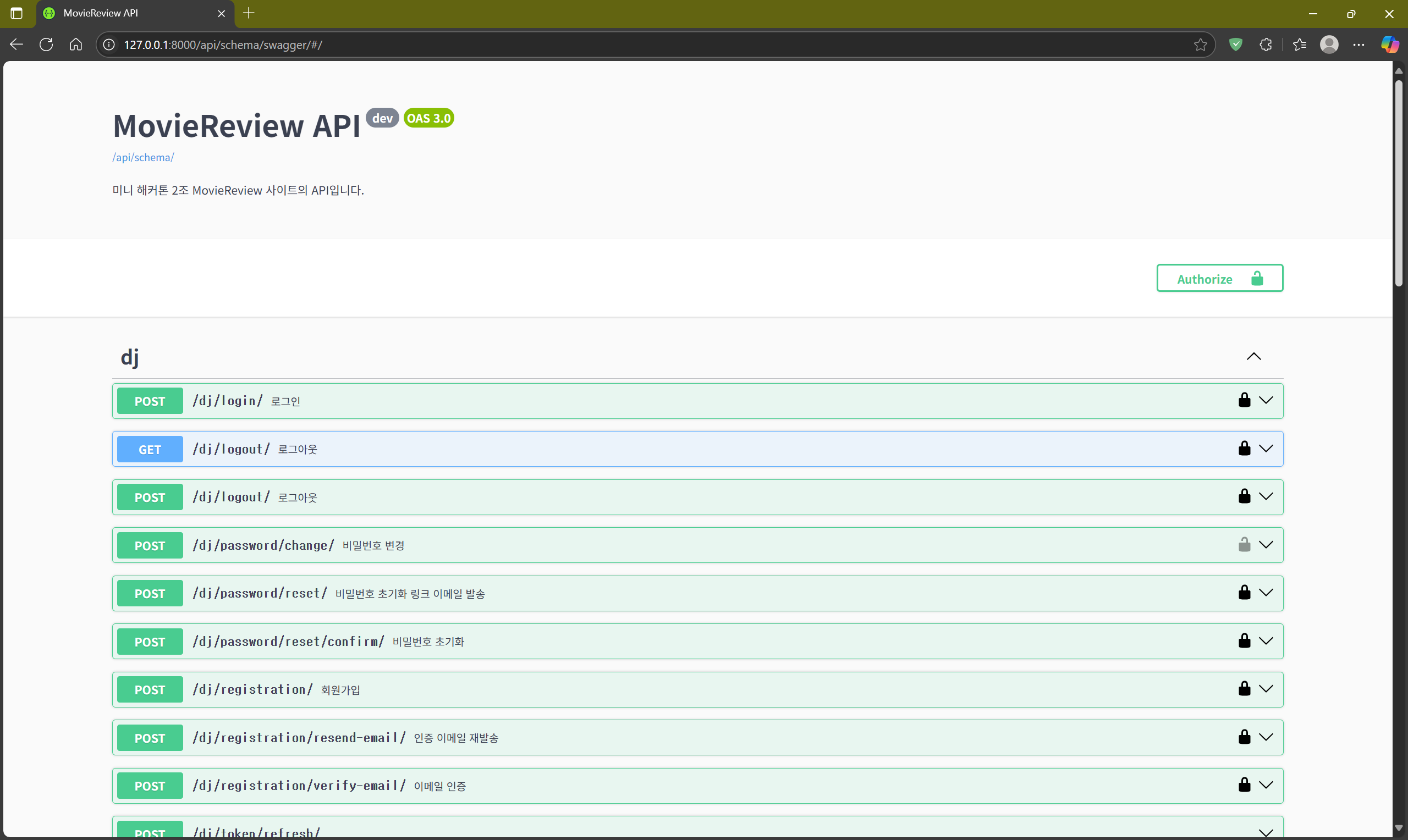Click the Authorize button
1408x840 pixels.
pos(1219,279)
